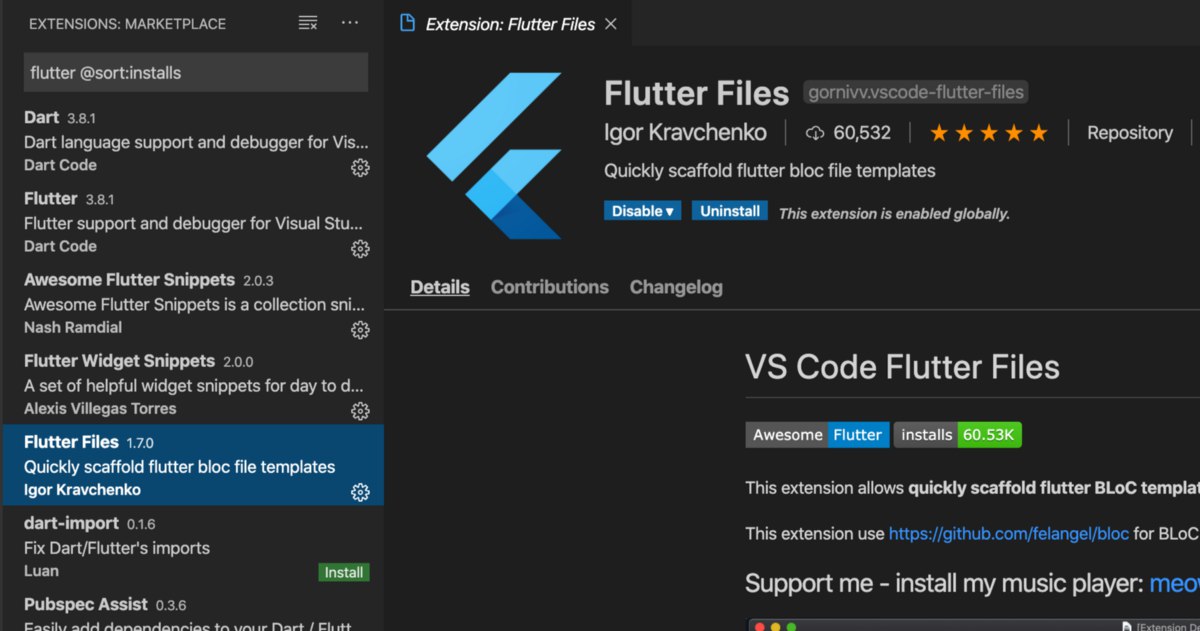Viewport: 1200px width, 631px height.
Task: Open the manage gear for Flutter extension
Action: 360,248
